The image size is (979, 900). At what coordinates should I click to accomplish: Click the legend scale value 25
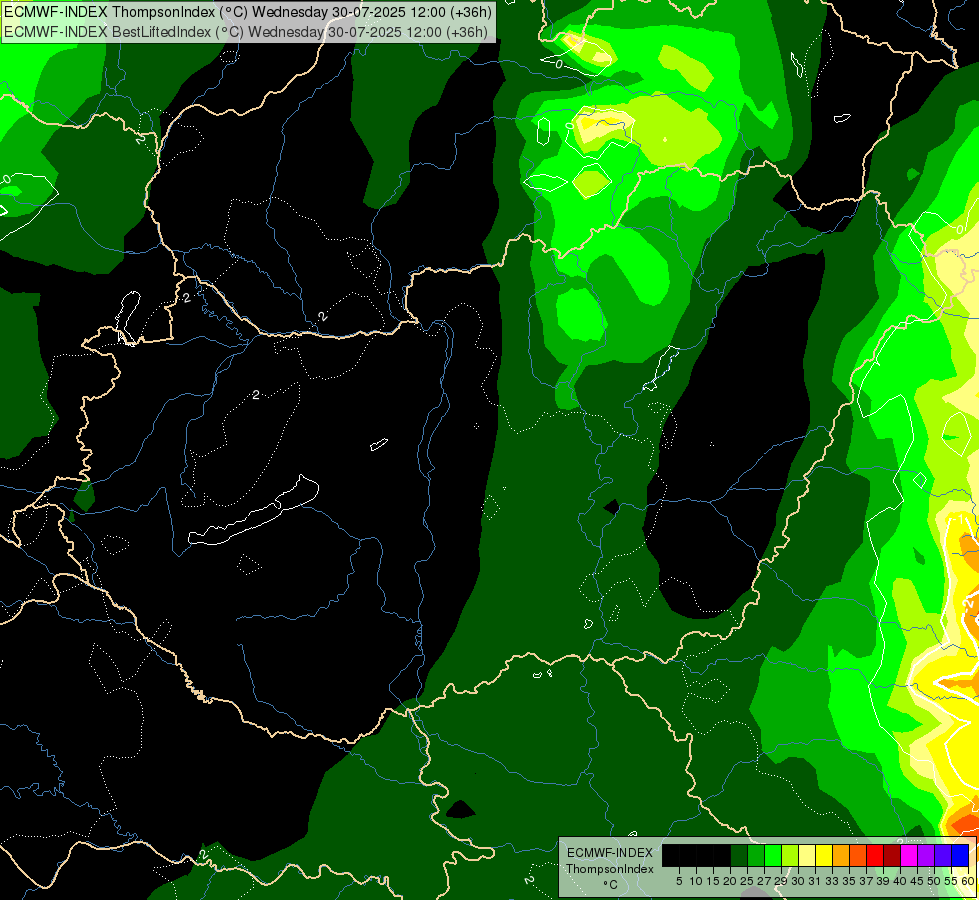coord(747,881)
